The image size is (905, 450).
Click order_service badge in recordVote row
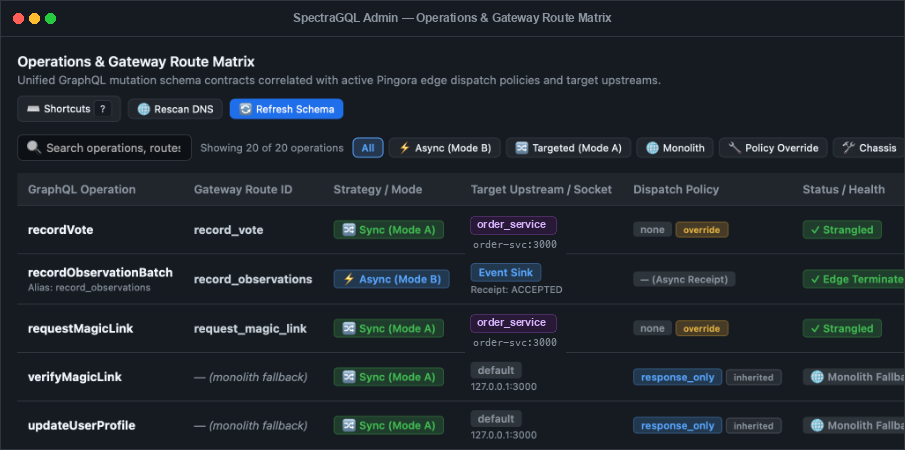pos(513,226)
